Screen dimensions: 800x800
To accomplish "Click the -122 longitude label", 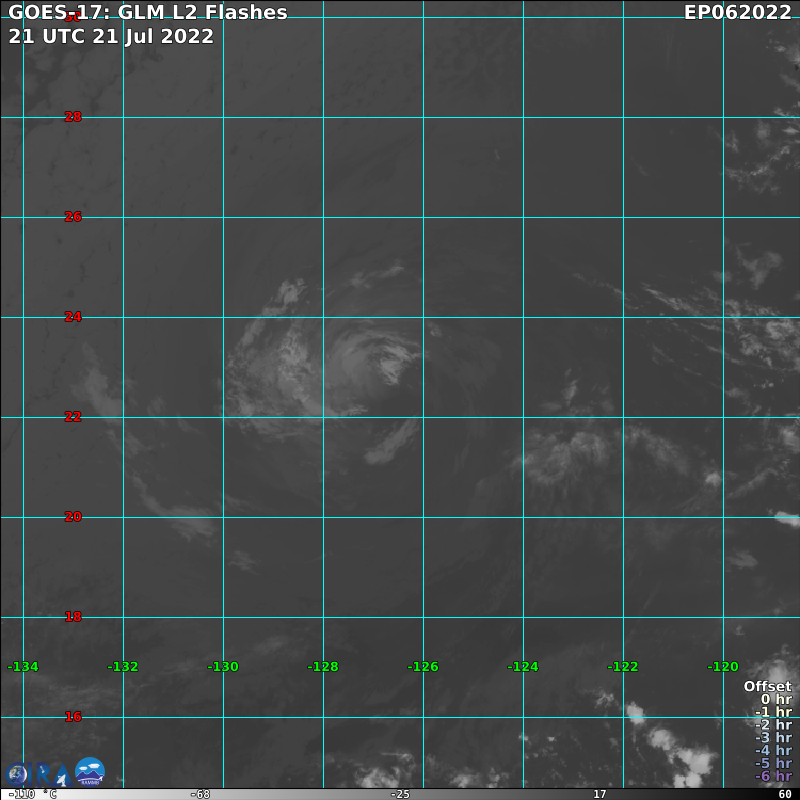I will click(623, 667).
